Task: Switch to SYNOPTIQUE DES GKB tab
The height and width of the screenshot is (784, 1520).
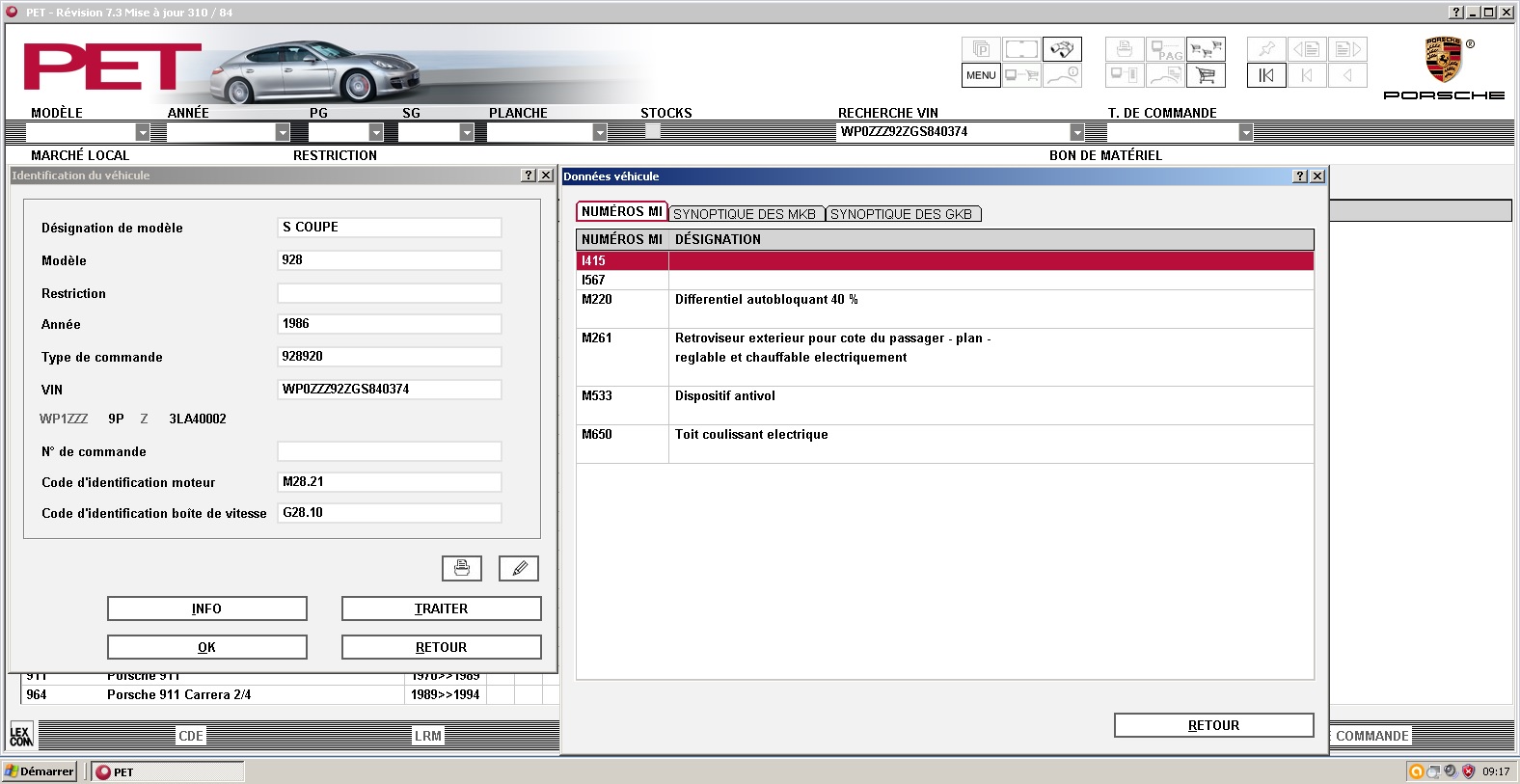Action: point(902,214)
